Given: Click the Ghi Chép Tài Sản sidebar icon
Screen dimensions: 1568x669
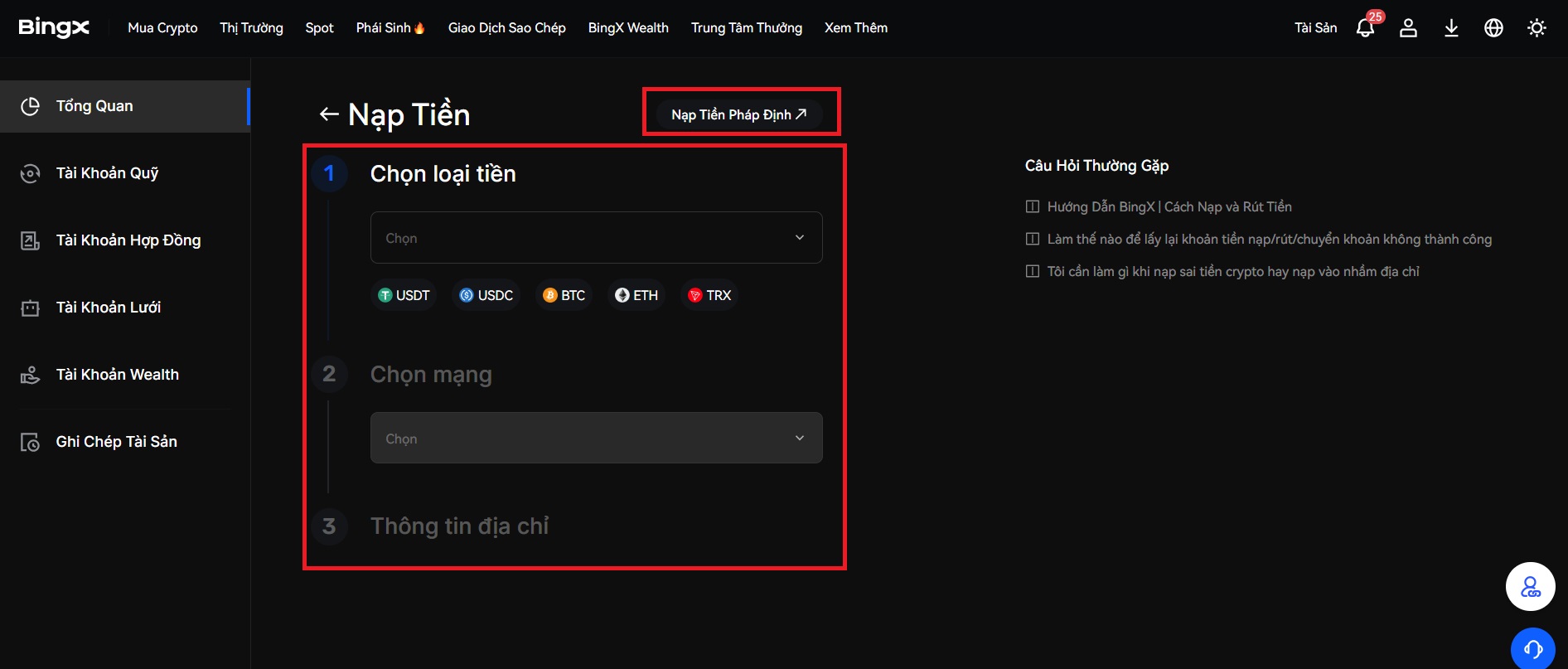Looking at the screenshot, I should coord(31,442).
